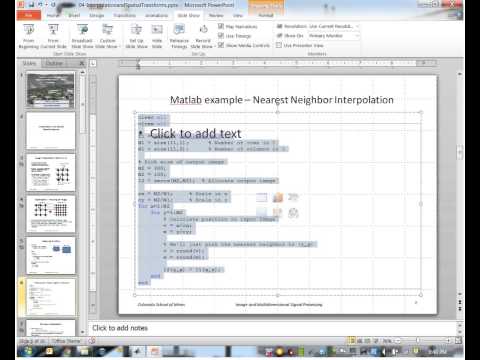This screenshot has width=480, height=360.
Task: Switch to the Outline pane tab
Action: (54, 63)
